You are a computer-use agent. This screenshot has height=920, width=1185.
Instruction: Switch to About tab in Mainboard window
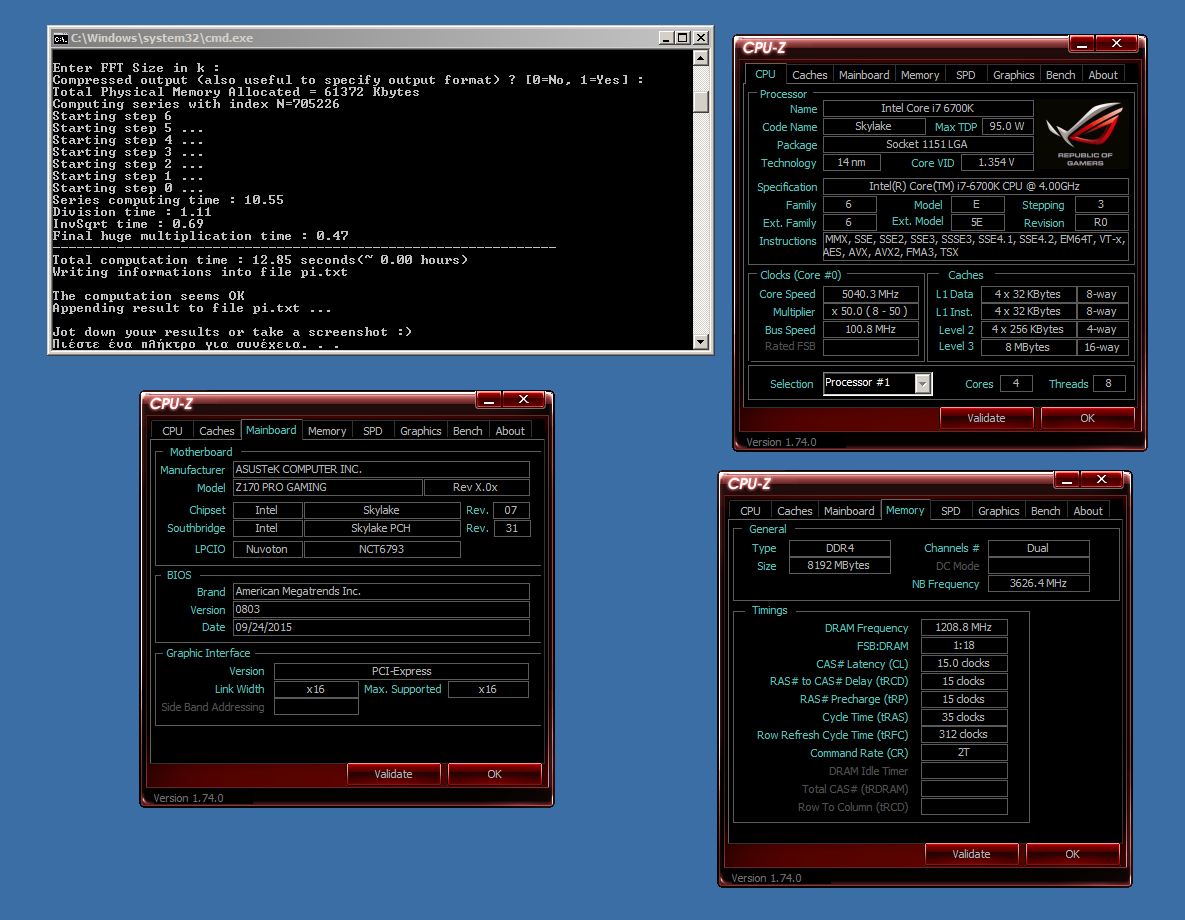510,431
